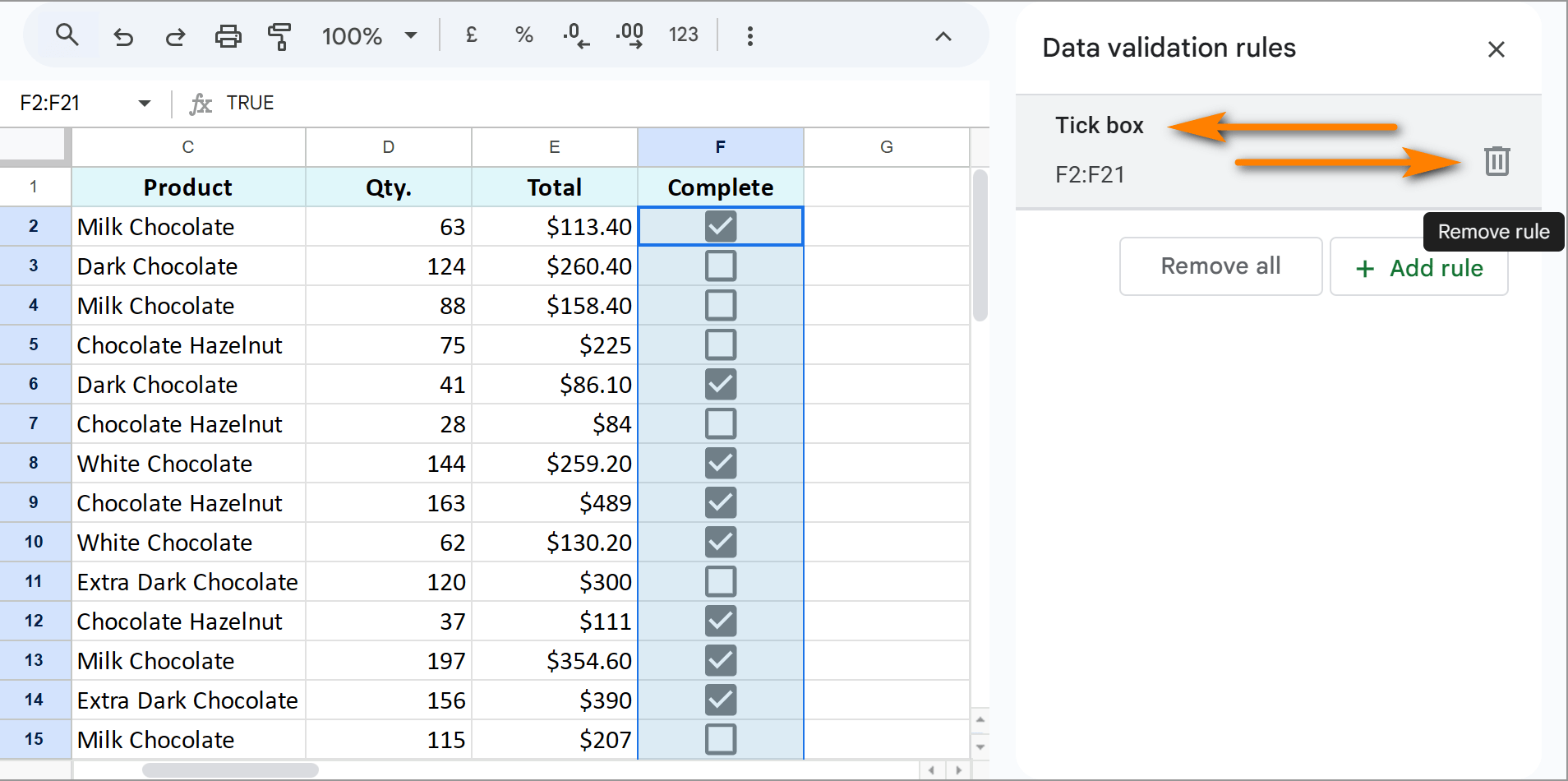Select column E header
Viewport: 1568px width, 781px height.
pyautogui.click(x=555, y=147)
